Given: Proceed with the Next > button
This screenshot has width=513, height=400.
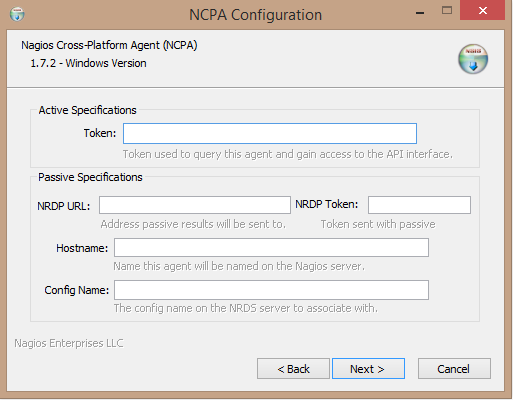Looking at the screenshot, I should tap(368, 369).
